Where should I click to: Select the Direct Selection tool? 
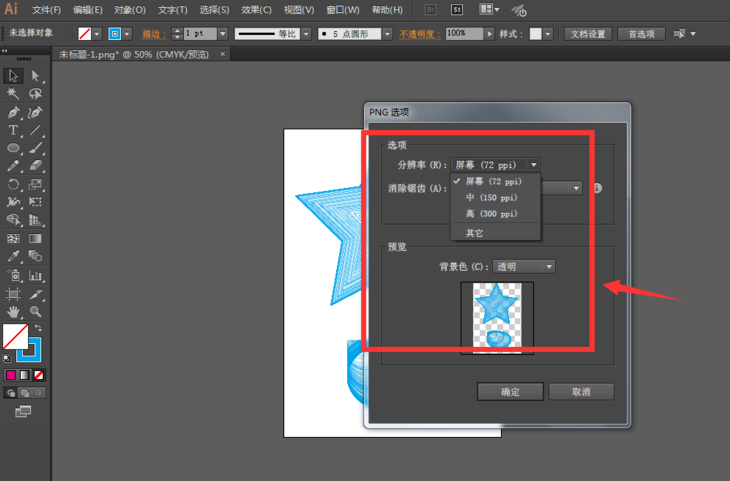click(35, 75)
